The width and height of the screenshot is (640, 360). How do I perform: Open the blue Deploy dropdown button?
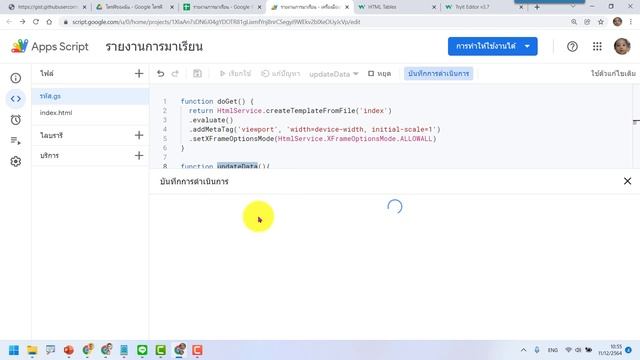point(492,46)
